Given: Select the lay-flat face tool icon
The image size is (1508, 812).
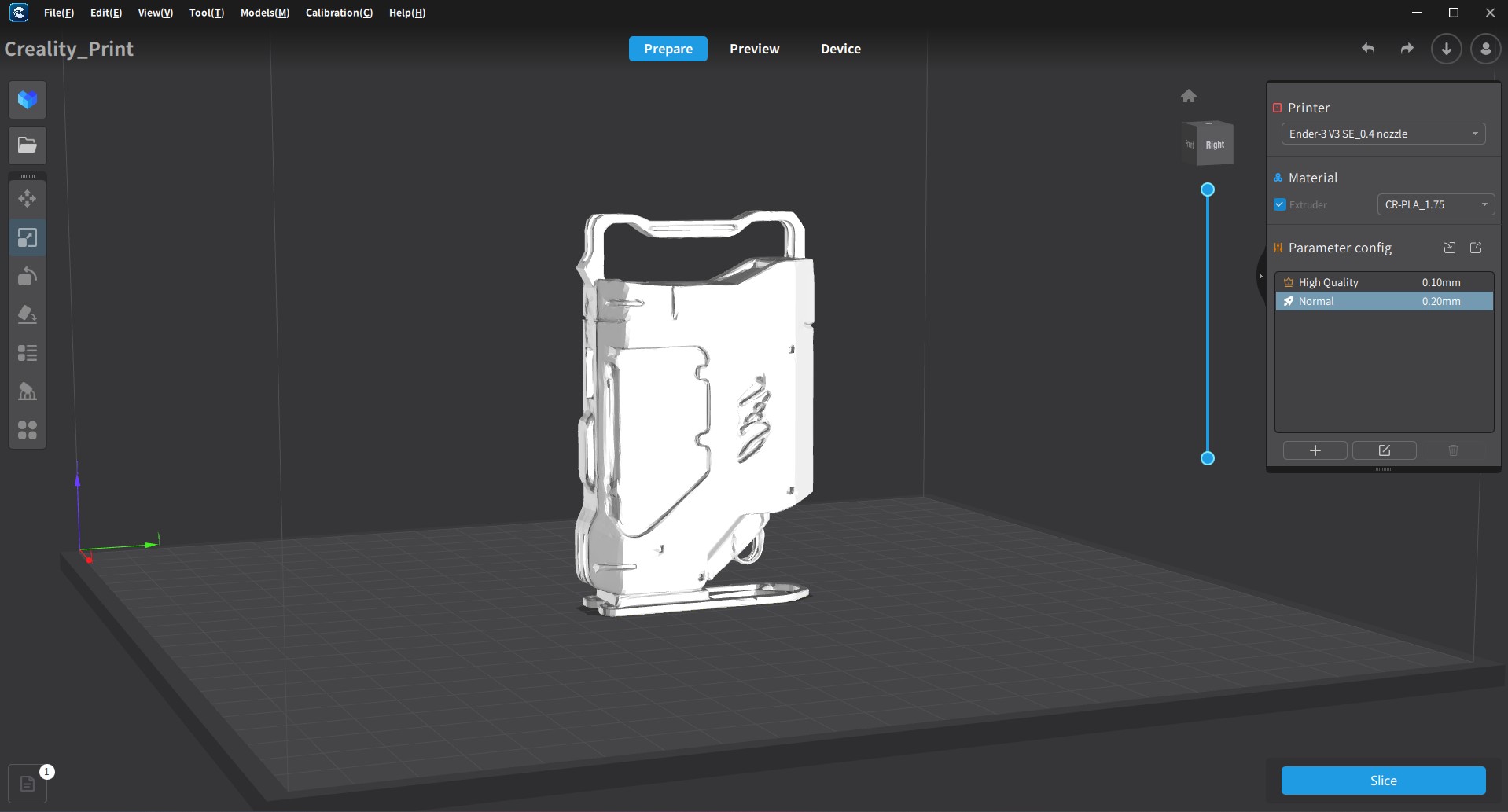Looking at the screenshot, I should coord(28,314).
